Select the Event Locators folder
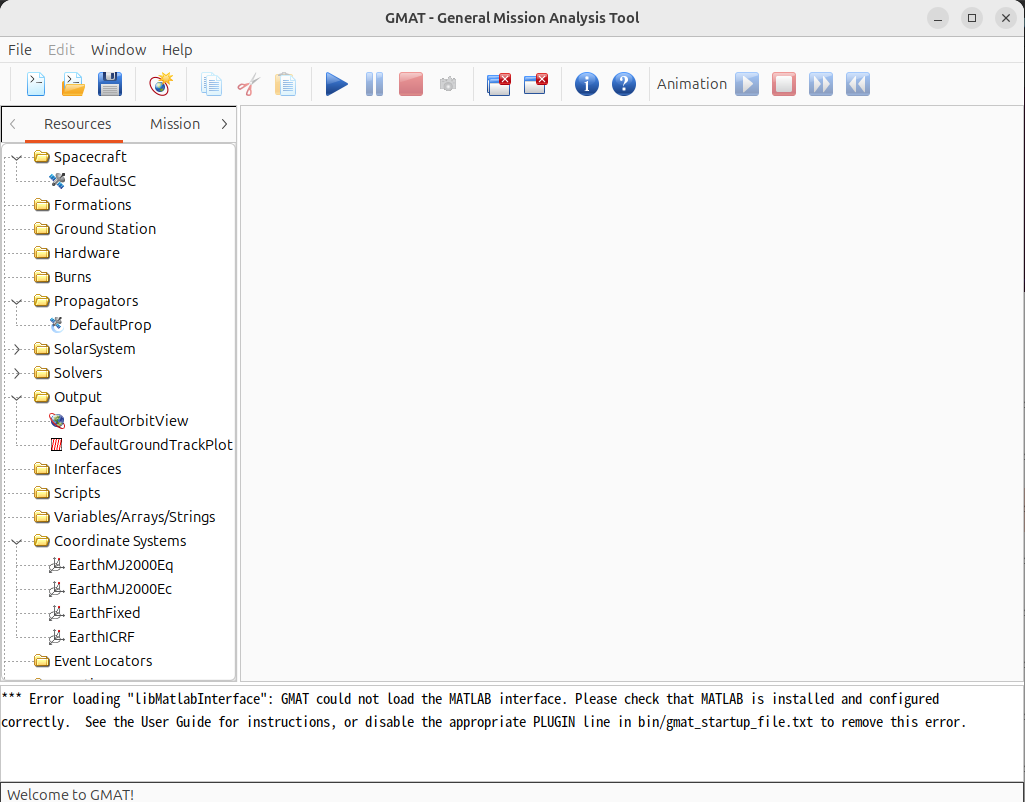Screen dimensions: 1025x802 coord(103,661)
